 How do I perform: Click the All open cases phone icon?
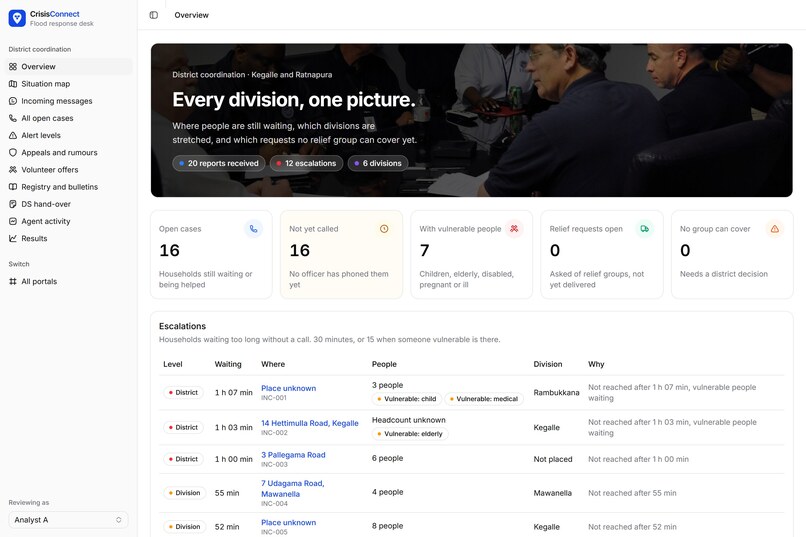pos(13,118)
